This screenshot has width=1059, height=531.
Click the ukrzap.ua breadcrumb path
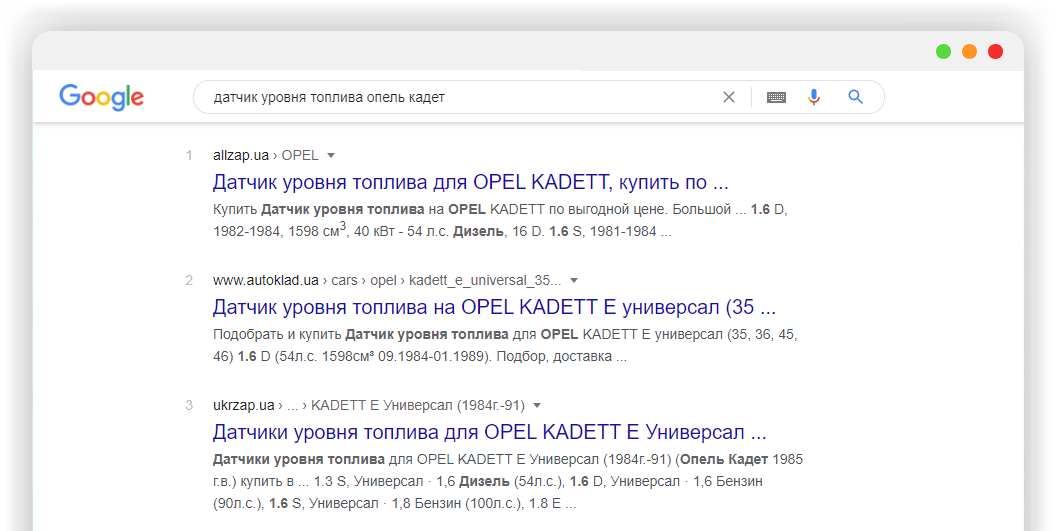tap(368, 405)
